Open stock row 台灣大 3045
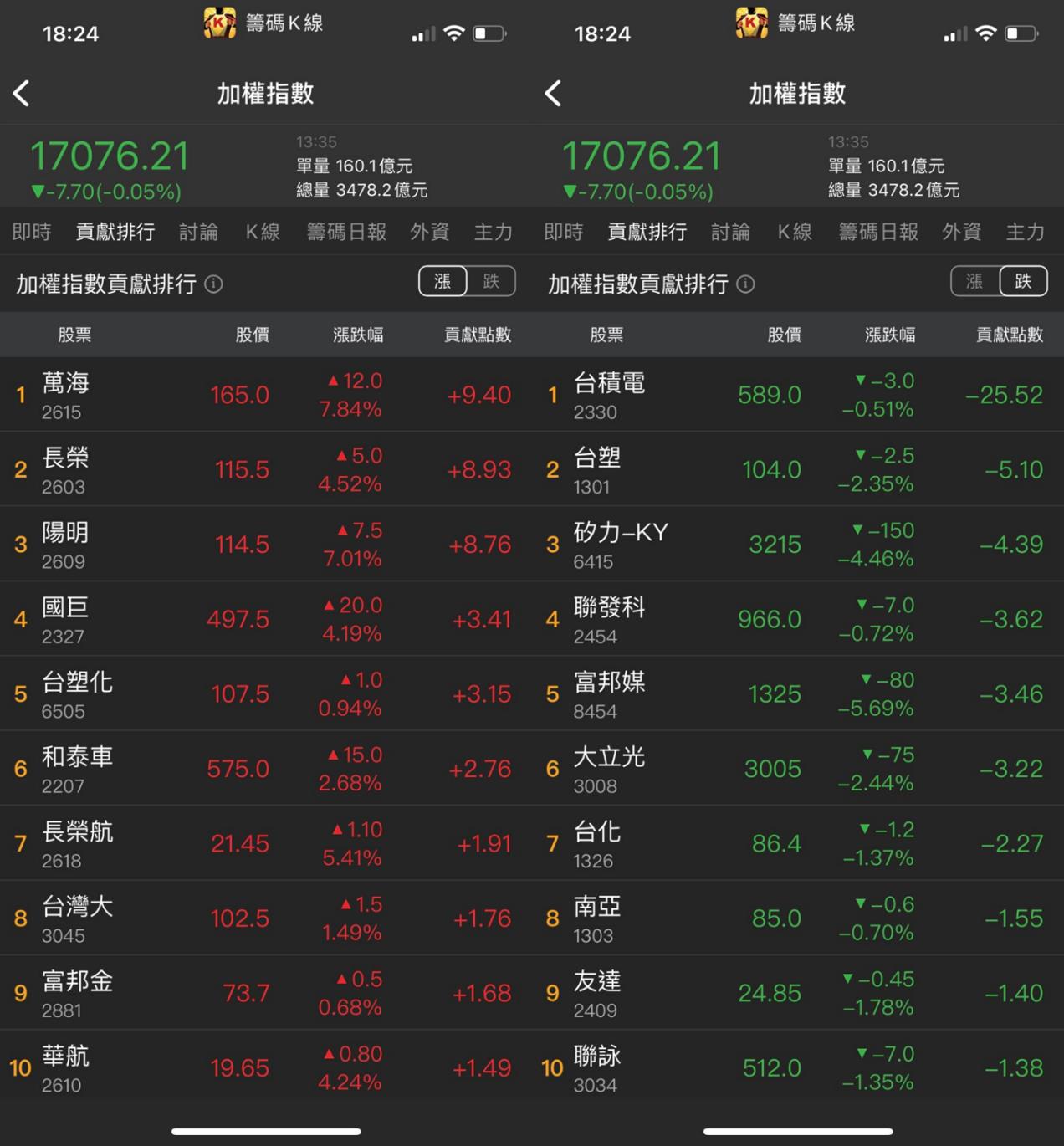Screen dimensions: 1064x1146 (266, 918)
